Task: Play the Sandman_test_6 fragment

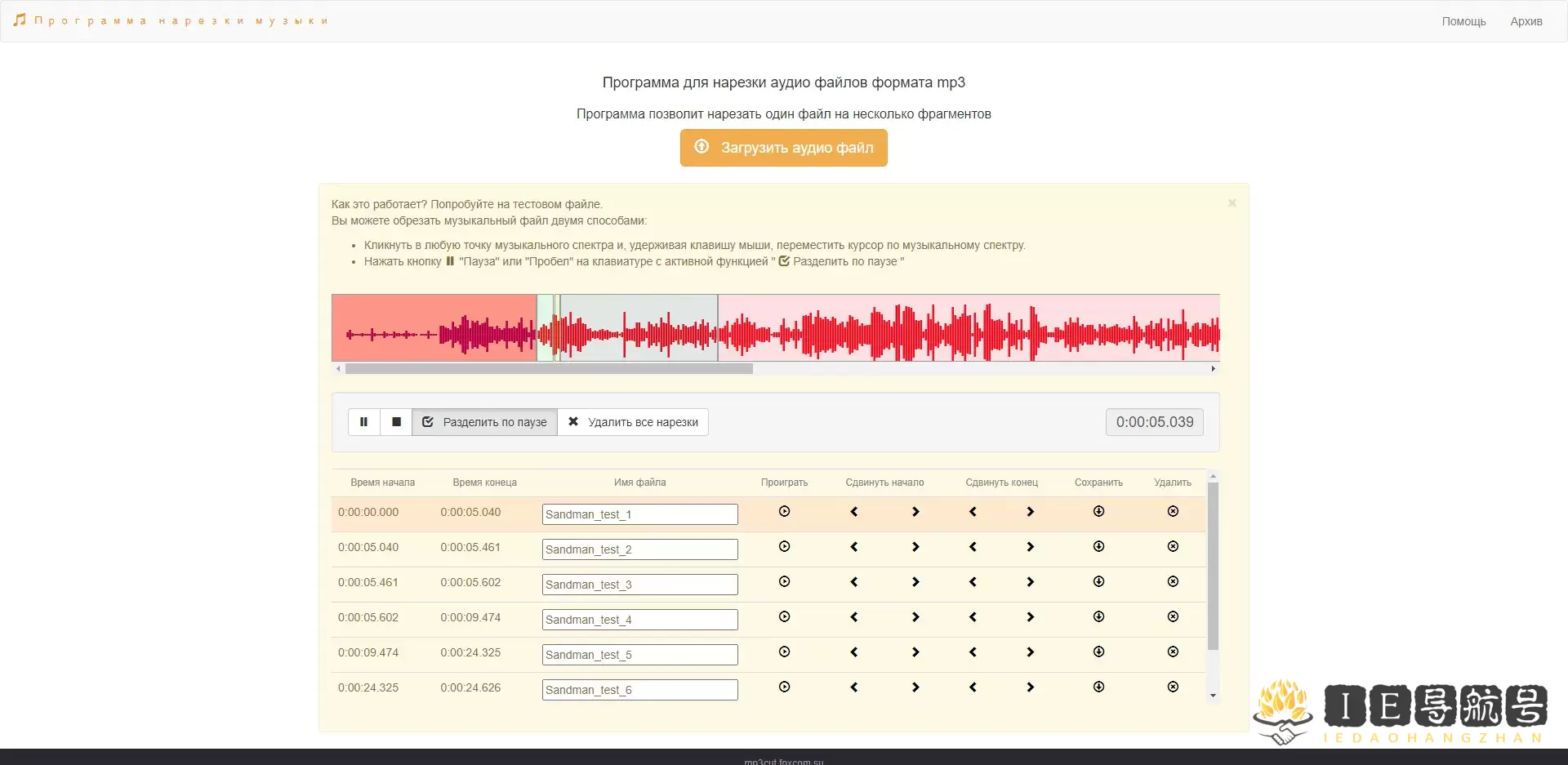Action: tap(784, 687)
